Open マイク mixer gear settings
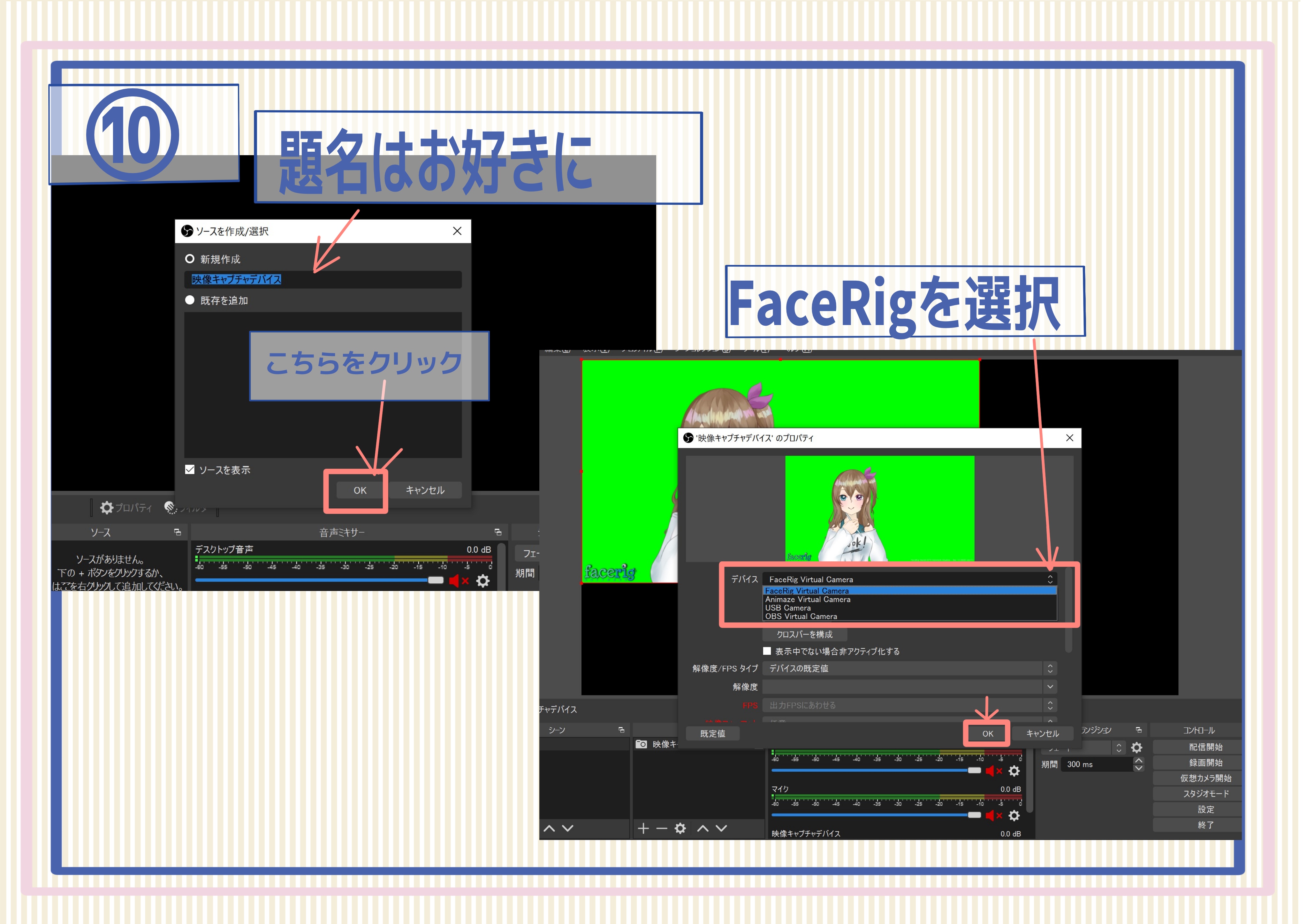Image resolution: width=1307 pixels, height=924 pixels. [x=1014, y=815]
